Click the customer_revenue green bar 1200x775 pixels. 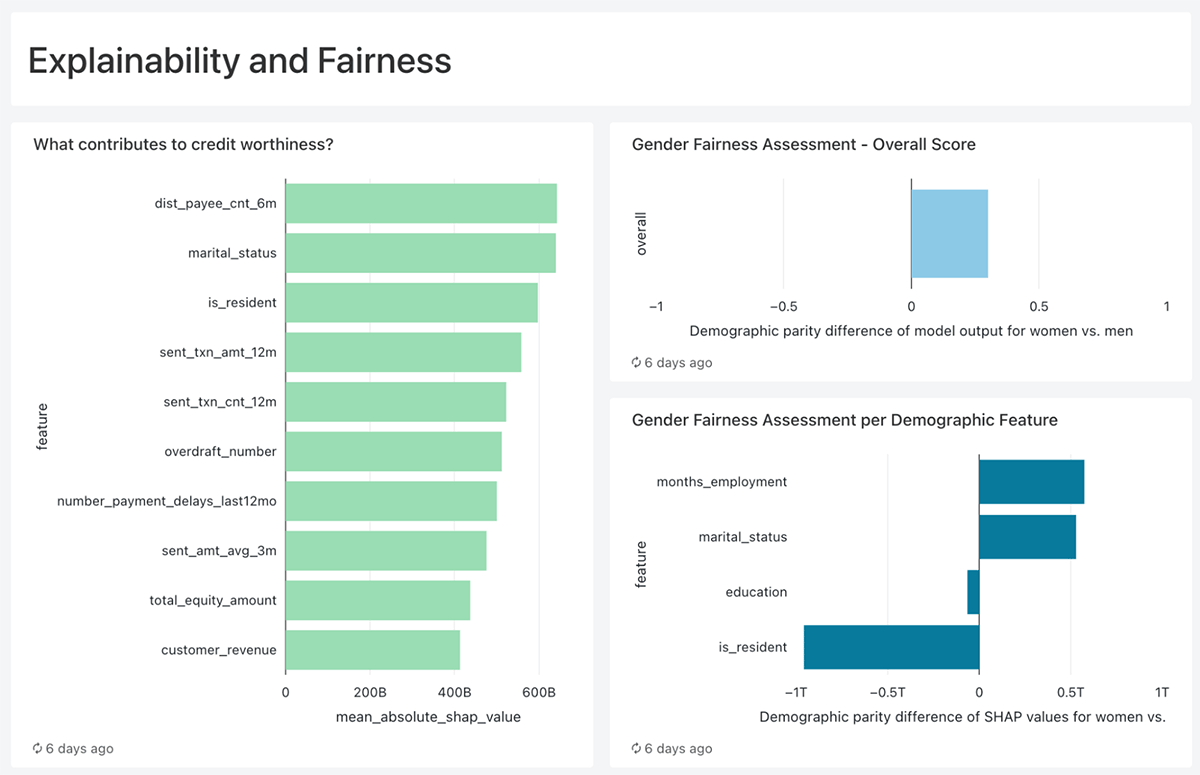tap(373, 650)
